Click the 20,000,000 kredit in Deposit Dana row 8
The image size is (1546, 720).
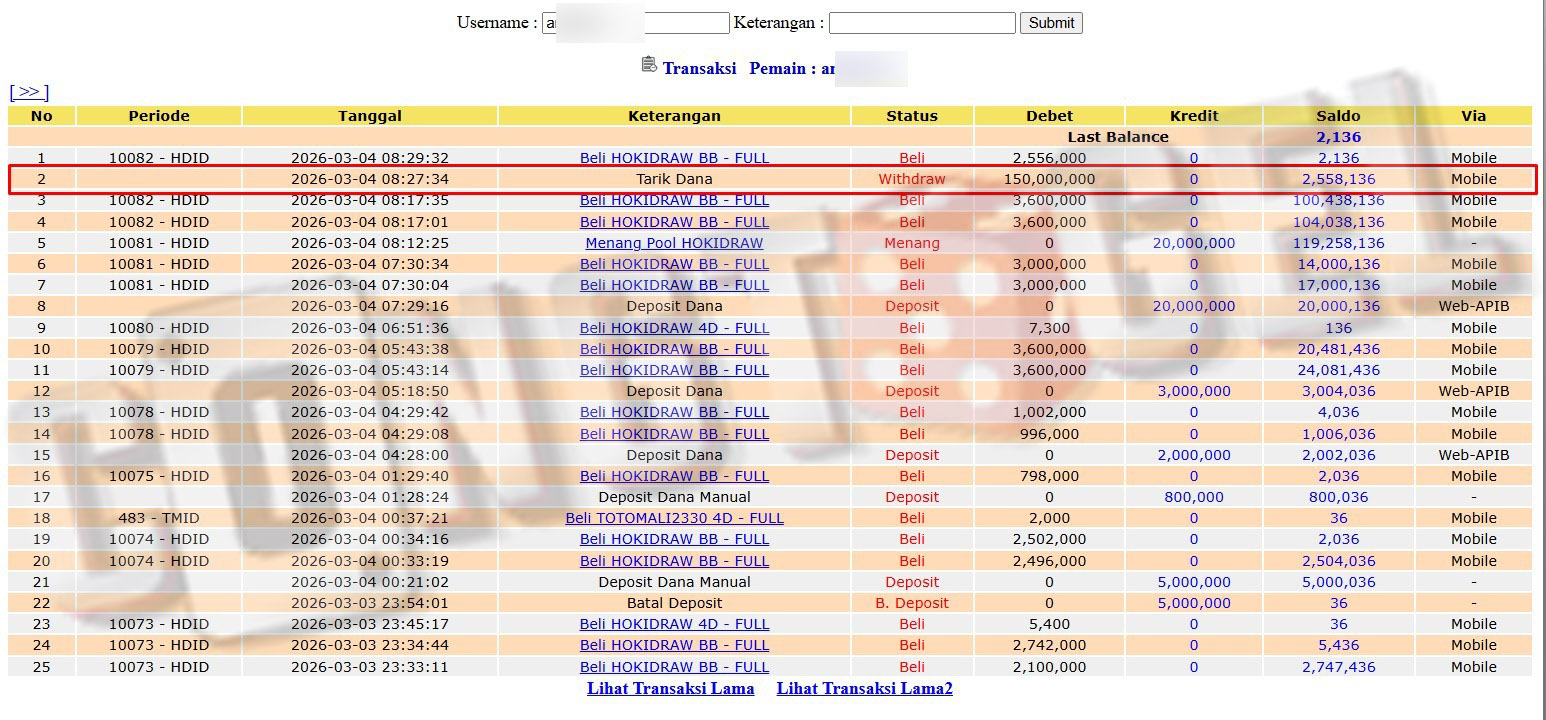click(1193, 306)
